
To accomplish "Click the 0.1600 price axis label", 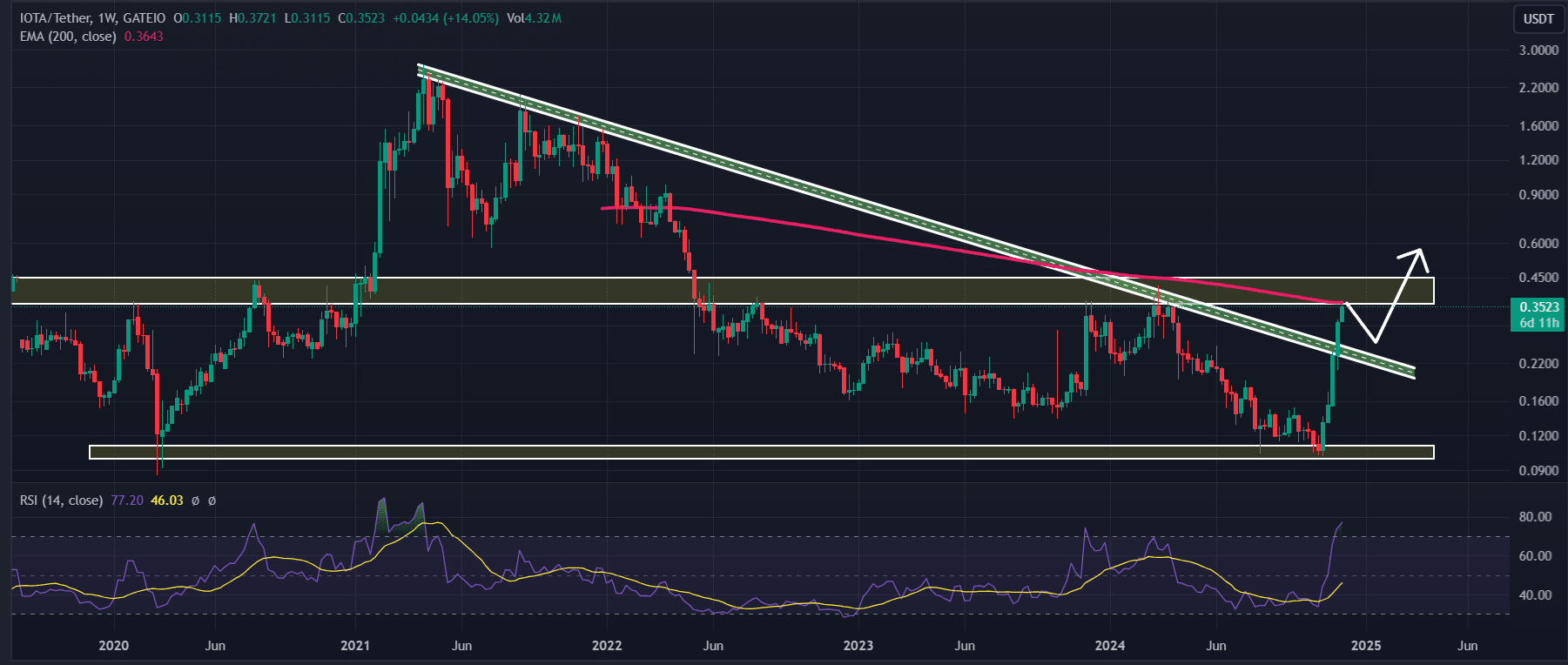I will tap(1538, 401).
